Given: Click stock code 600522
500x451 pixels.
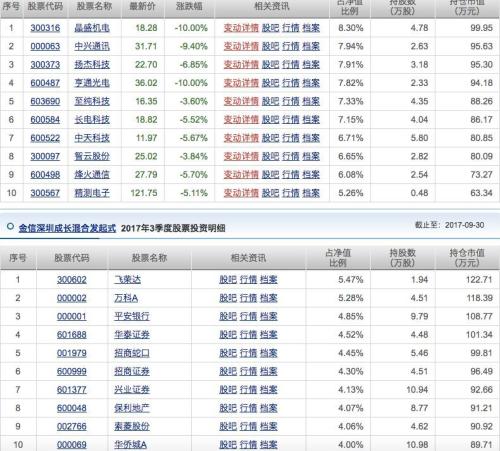Looking at the screenshot, I should tap(45, 138).
